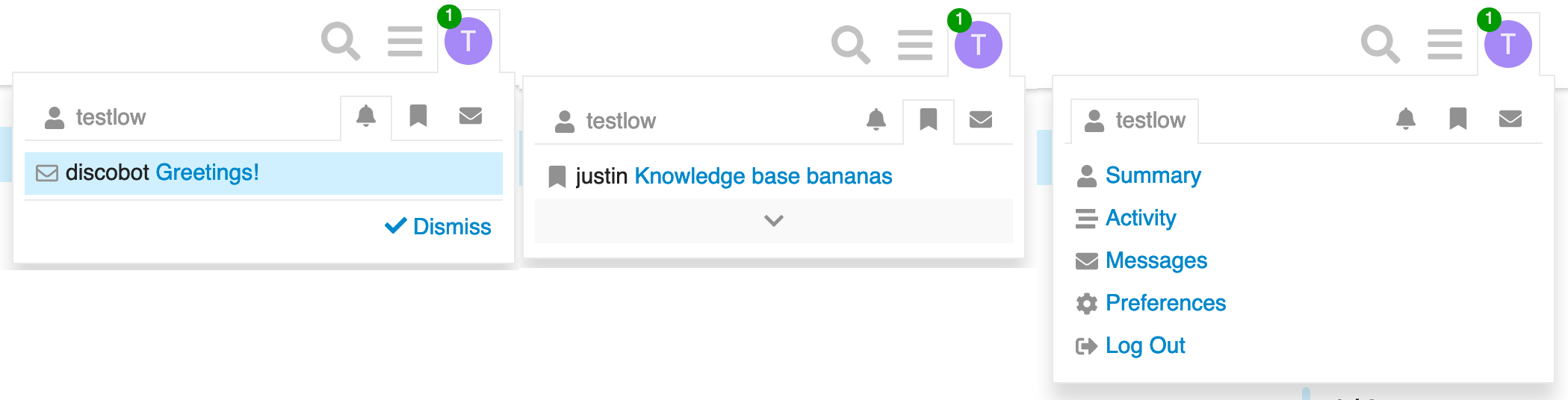This screenshot has width=1568, height=400.
Task: Click the T avatar above the Log Out menu
Action: 1507,44
